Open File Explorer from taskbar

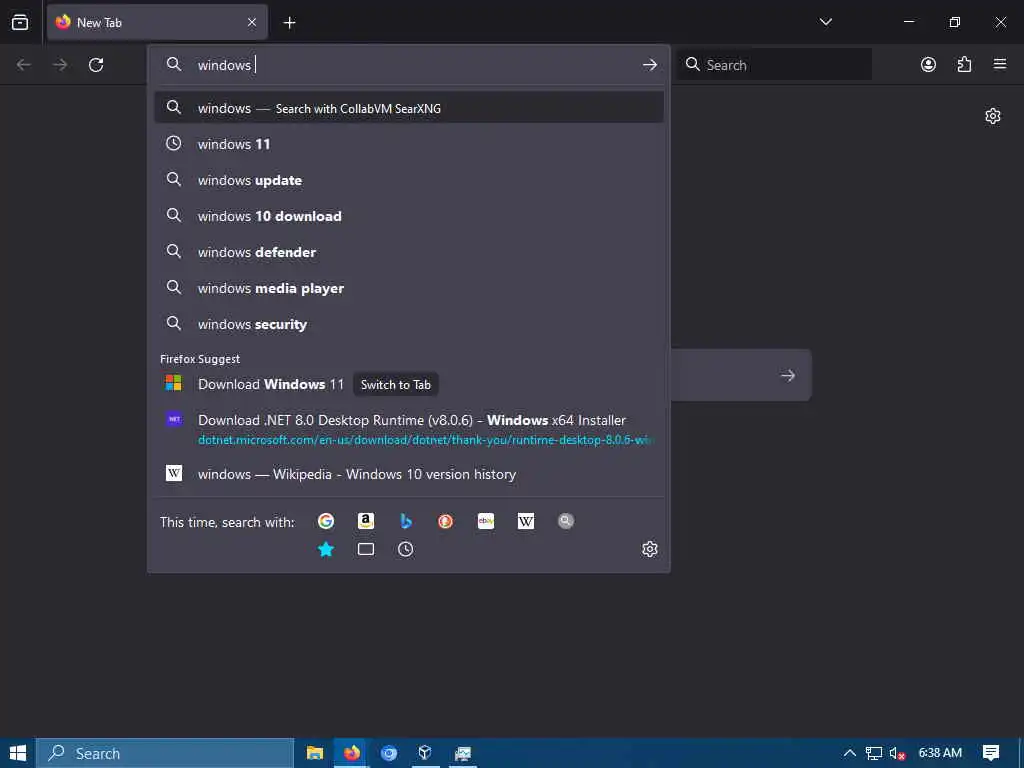[x=315, y=753]
